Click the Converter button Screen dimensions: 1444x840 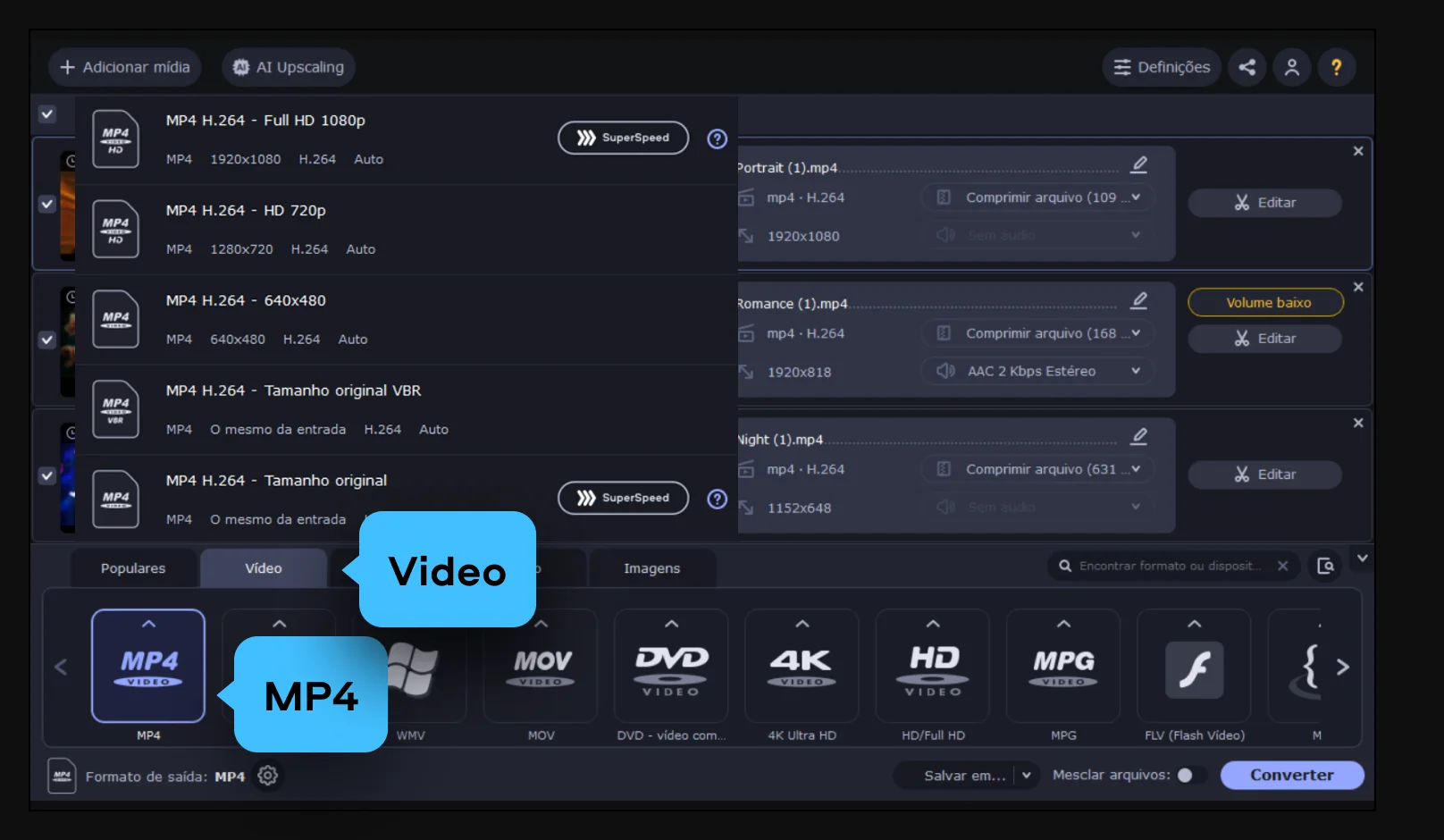point(1291,775)
